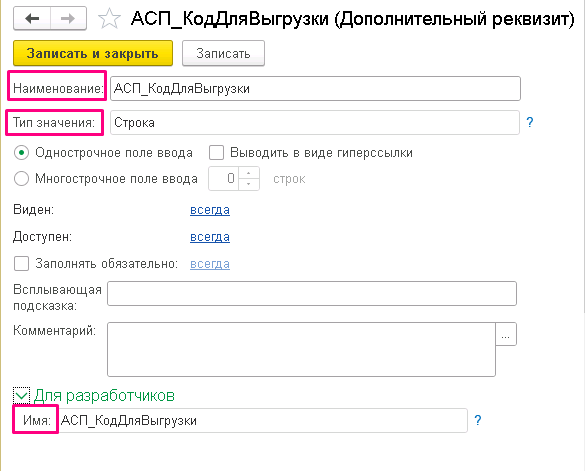
Task: Go back with the left arrow button
Action: pyautogui.click(x=32, y=18)
